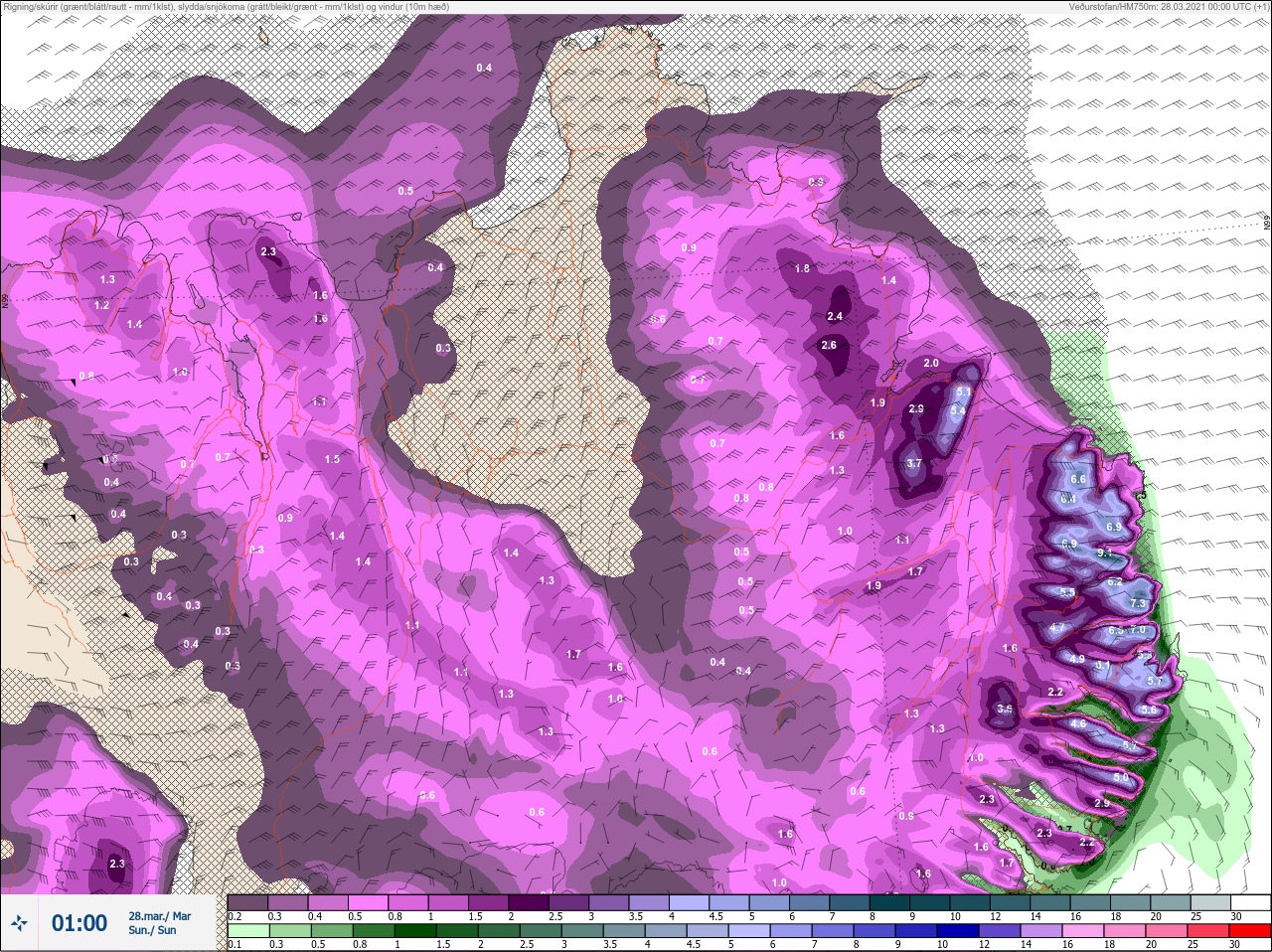Pick the pink 0.5 swatch on the snow scale
This screenshot has width=1272, height=952.
coord(368,902)
